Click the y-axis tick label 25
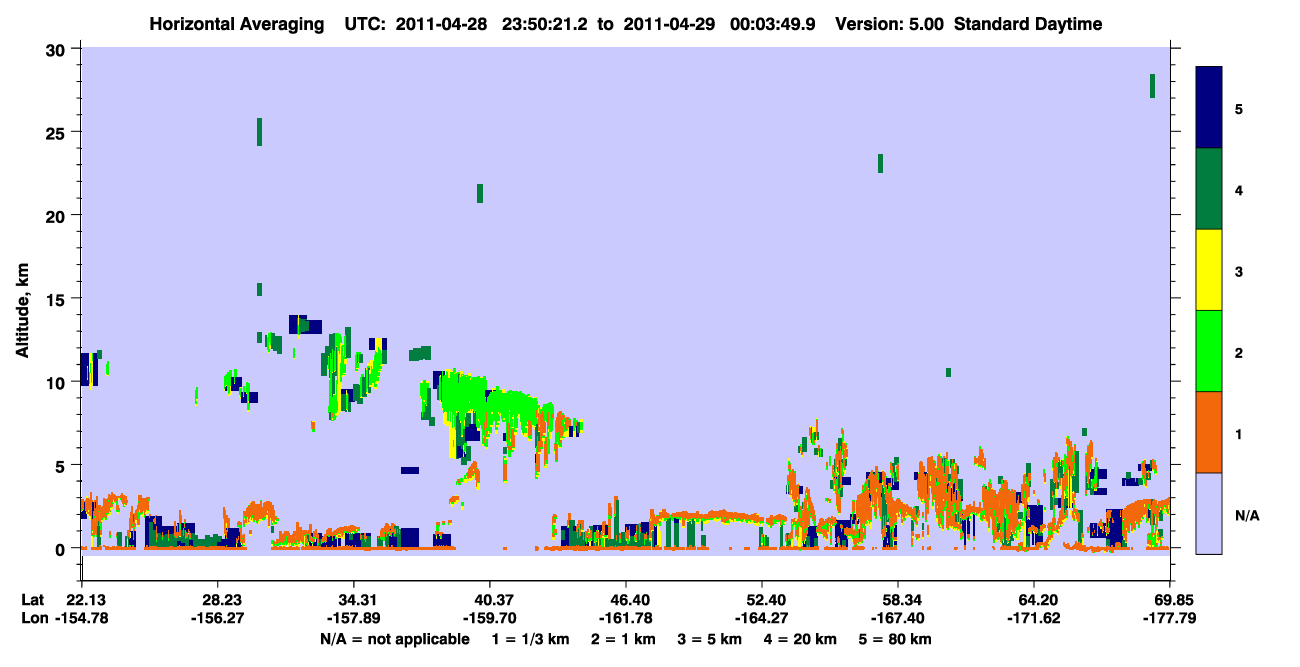The height and width of the screenshot is (667, 1300). (x=58, y=133)
